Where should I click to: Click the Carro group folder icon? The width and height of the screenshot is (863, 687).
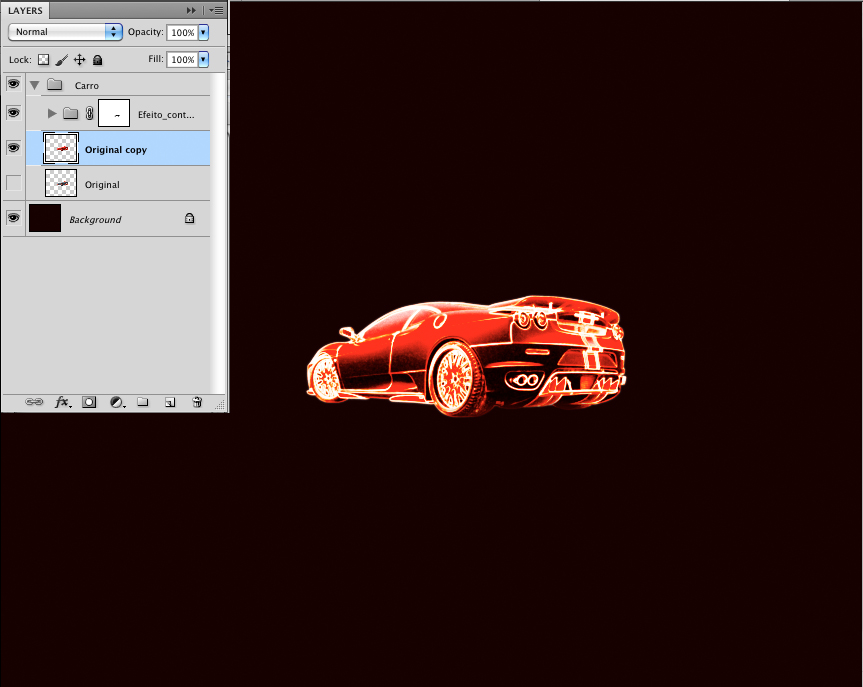pos(54,84)
